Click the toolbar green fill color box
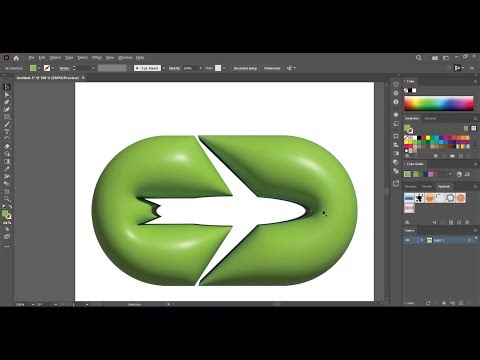The width and height of the screenshot is (480, 360). click(x=5, y=213)
